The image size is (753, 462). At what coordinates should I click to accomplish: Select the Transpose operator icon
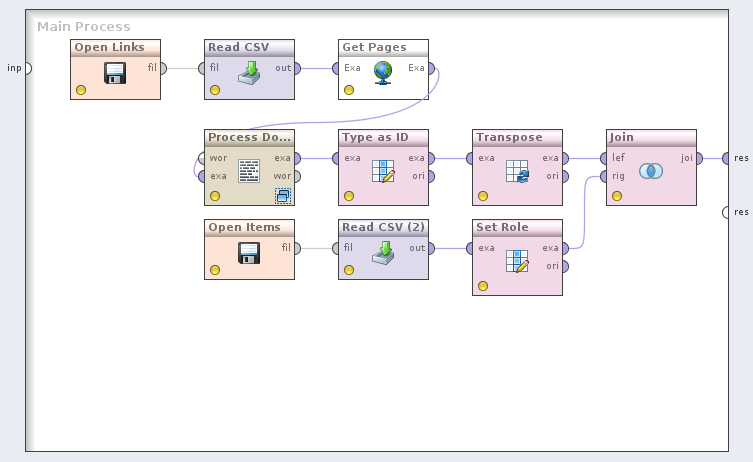click(517, 170)
